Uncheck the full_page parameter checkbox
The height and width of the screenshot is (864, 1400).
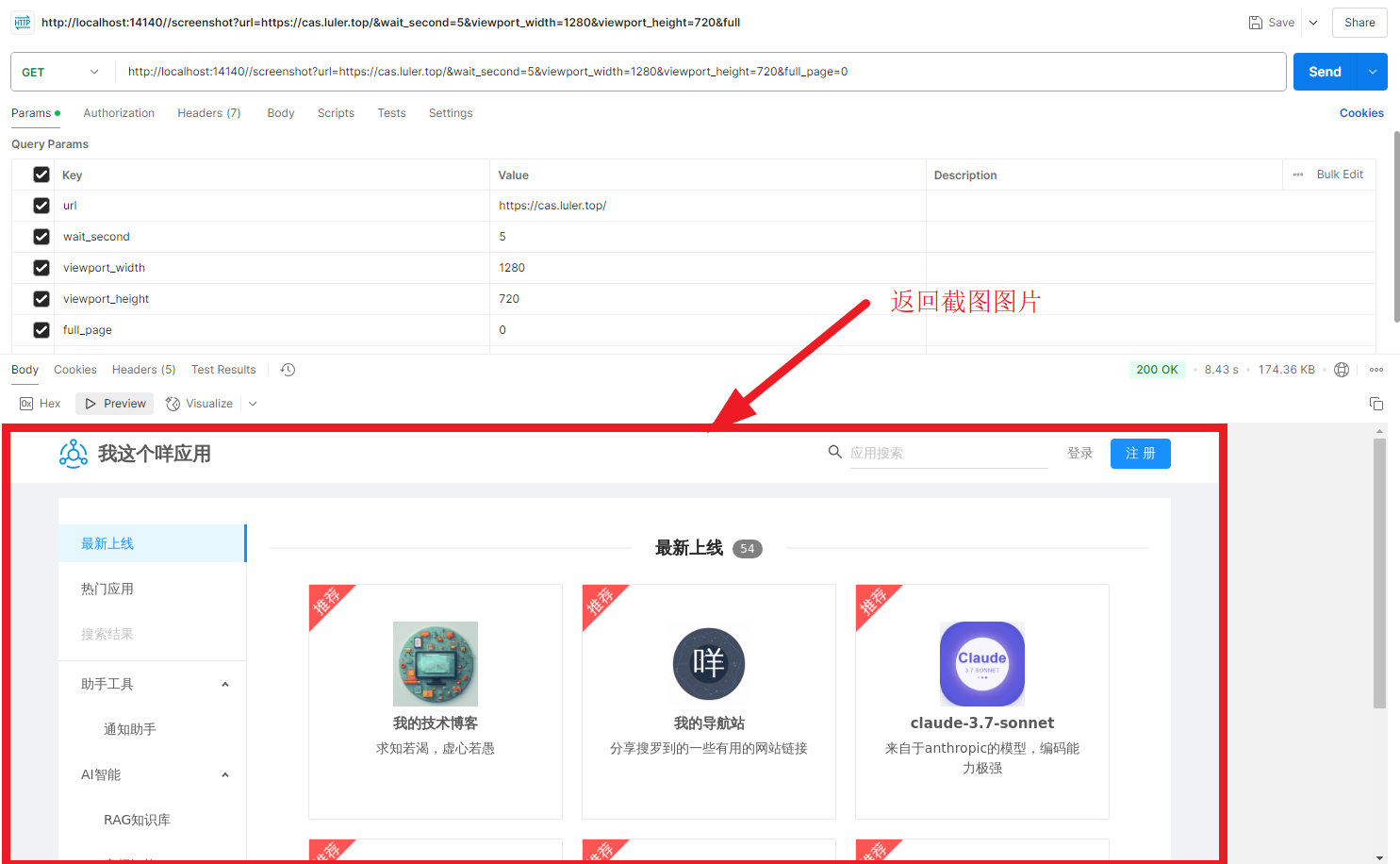click(x=41, y=330)
